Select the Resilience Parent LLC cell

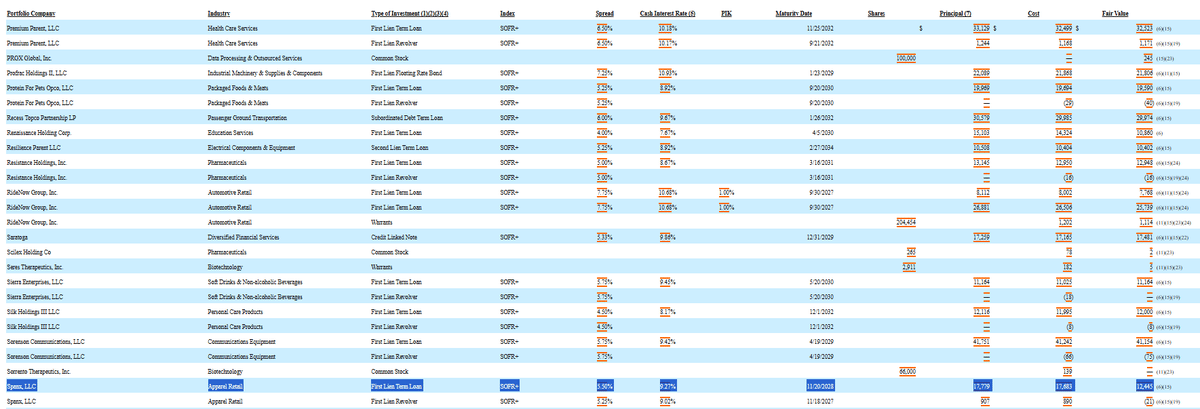(35, 146)
